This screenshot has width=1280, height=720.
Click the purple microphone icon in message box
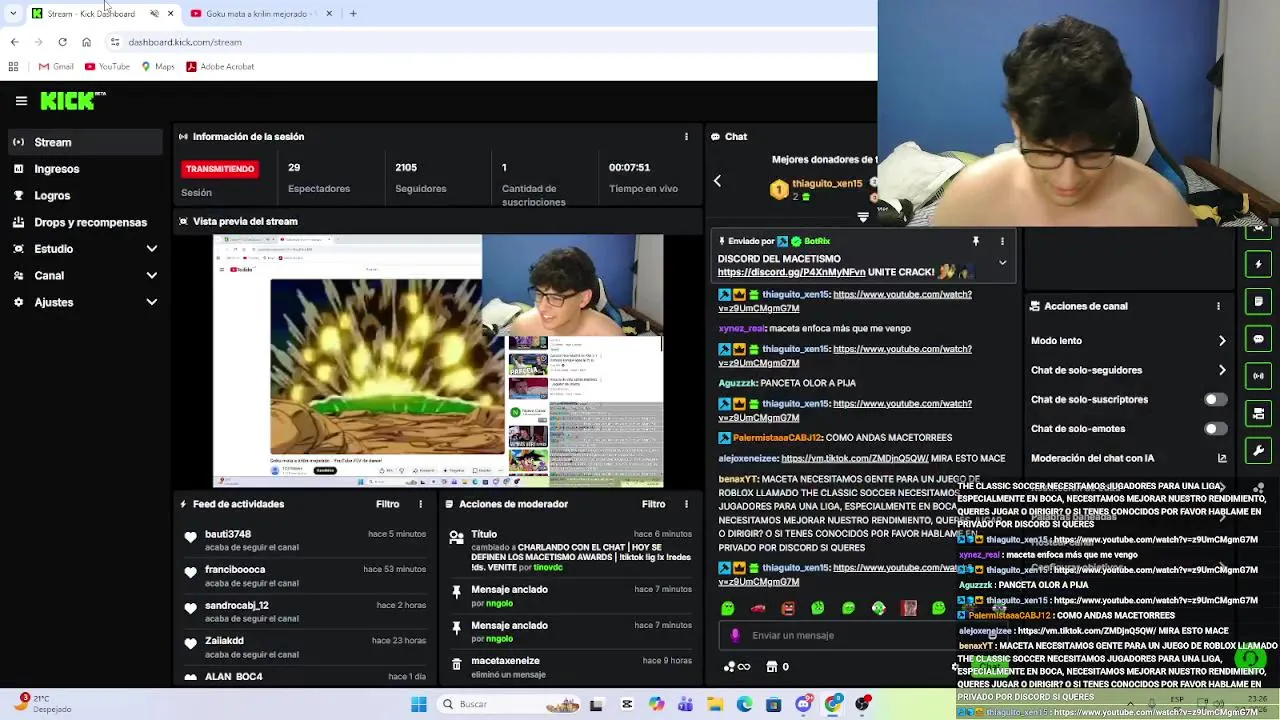click(735, 635)
